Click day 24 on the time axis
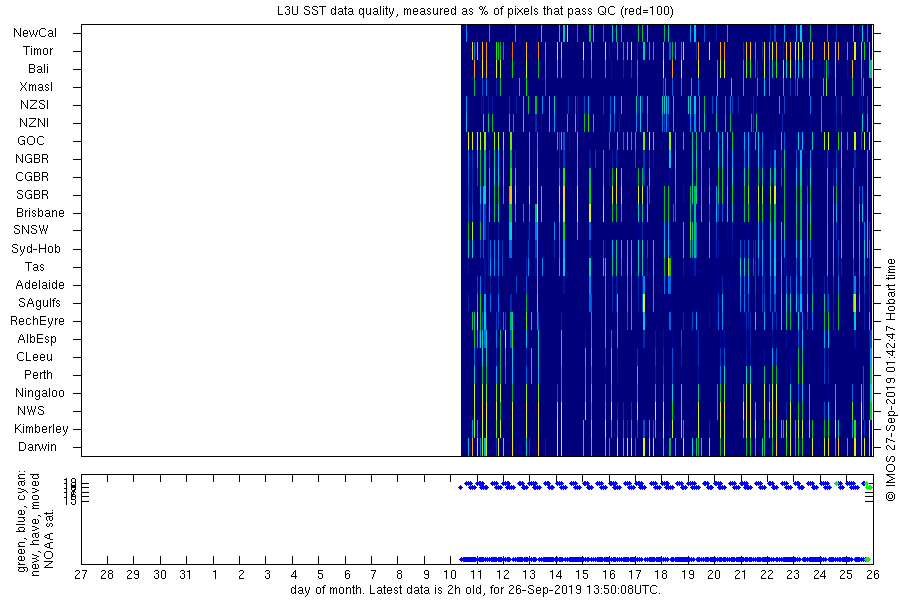 click(x=820, y=575)
